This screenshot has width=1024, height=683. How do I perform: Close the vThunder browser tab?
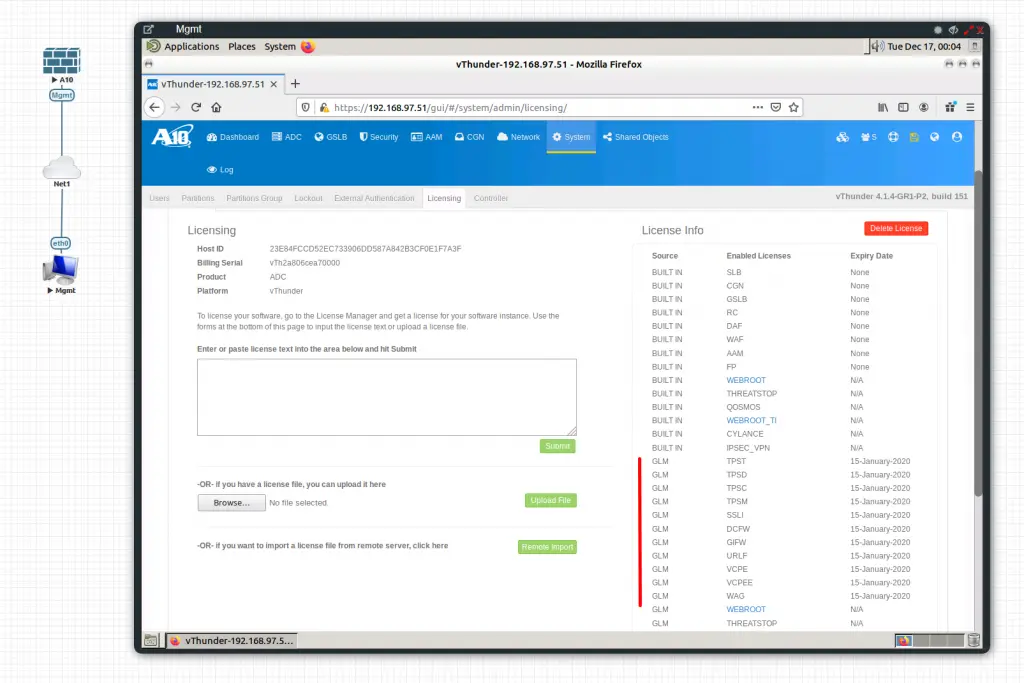pyautogui.click(x=274, y=84)
